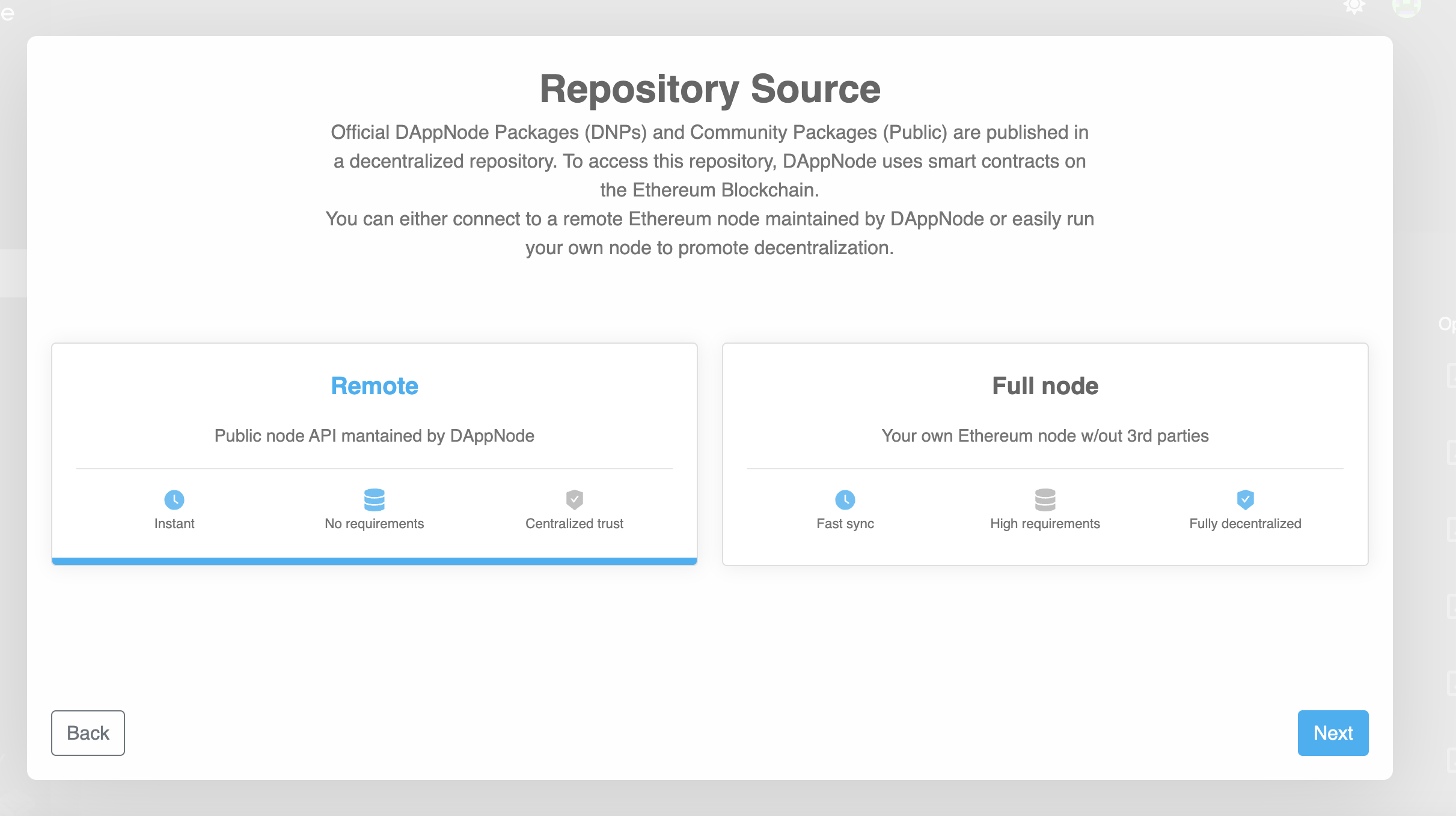The width and height of the screenshot is (1456, 816).
Task: Click the Fully decentralized shield icon
Action: [x=1245, y=499]
